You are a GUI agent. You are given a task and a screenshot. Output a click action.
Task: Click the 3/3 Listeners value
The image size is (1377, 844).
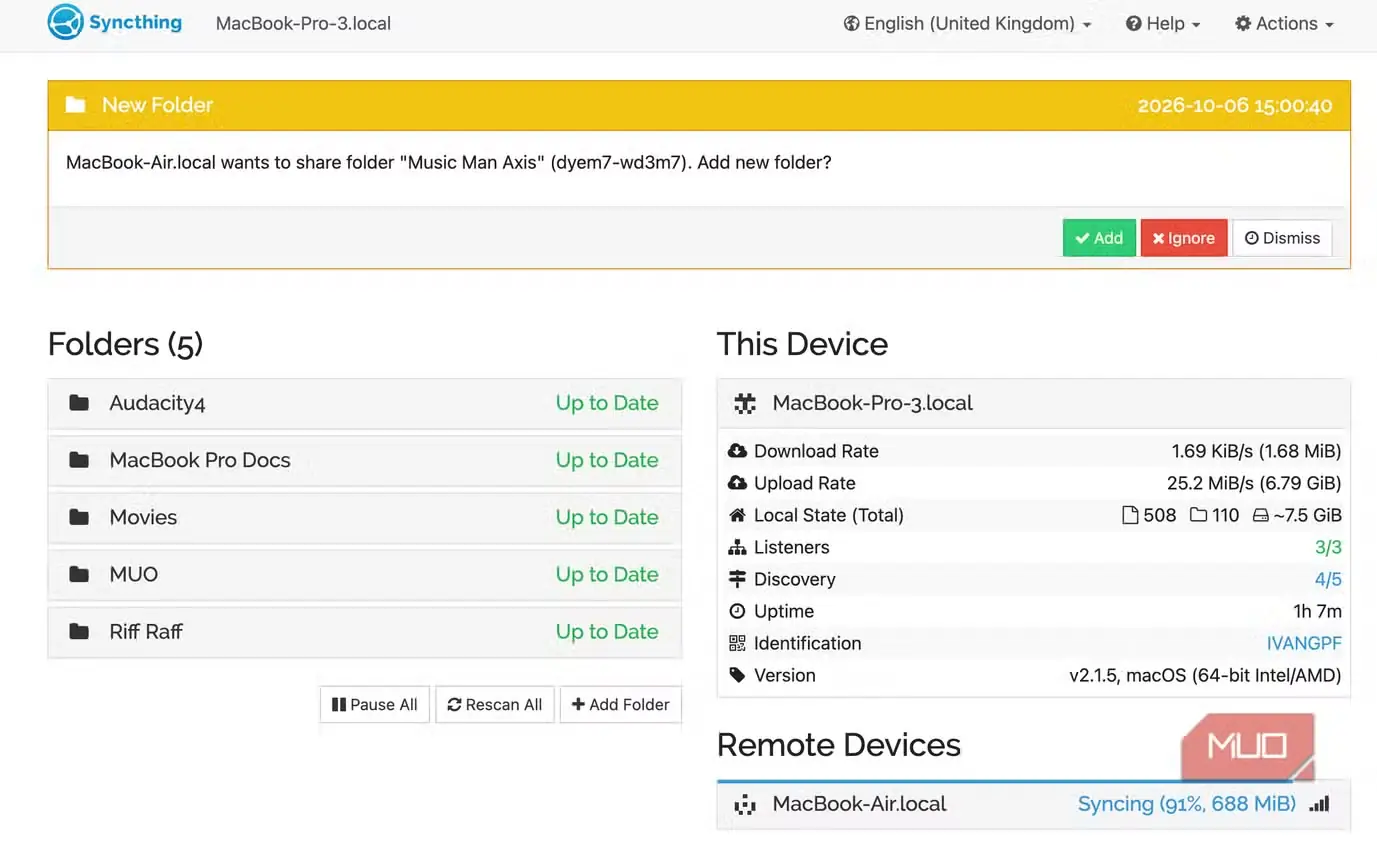pyautogui.click(x=1328, y=547)
